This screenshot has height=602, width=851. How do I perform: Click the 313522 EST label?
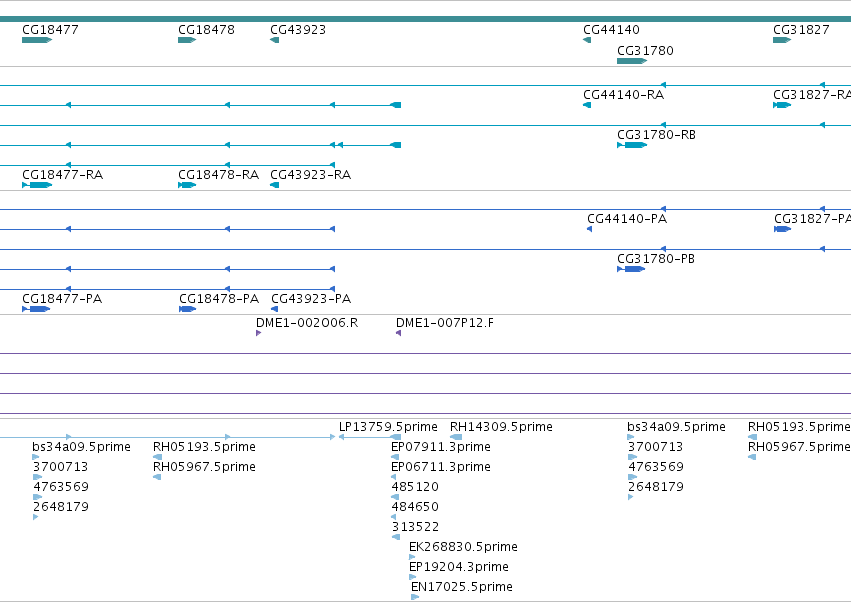(415, 527)
